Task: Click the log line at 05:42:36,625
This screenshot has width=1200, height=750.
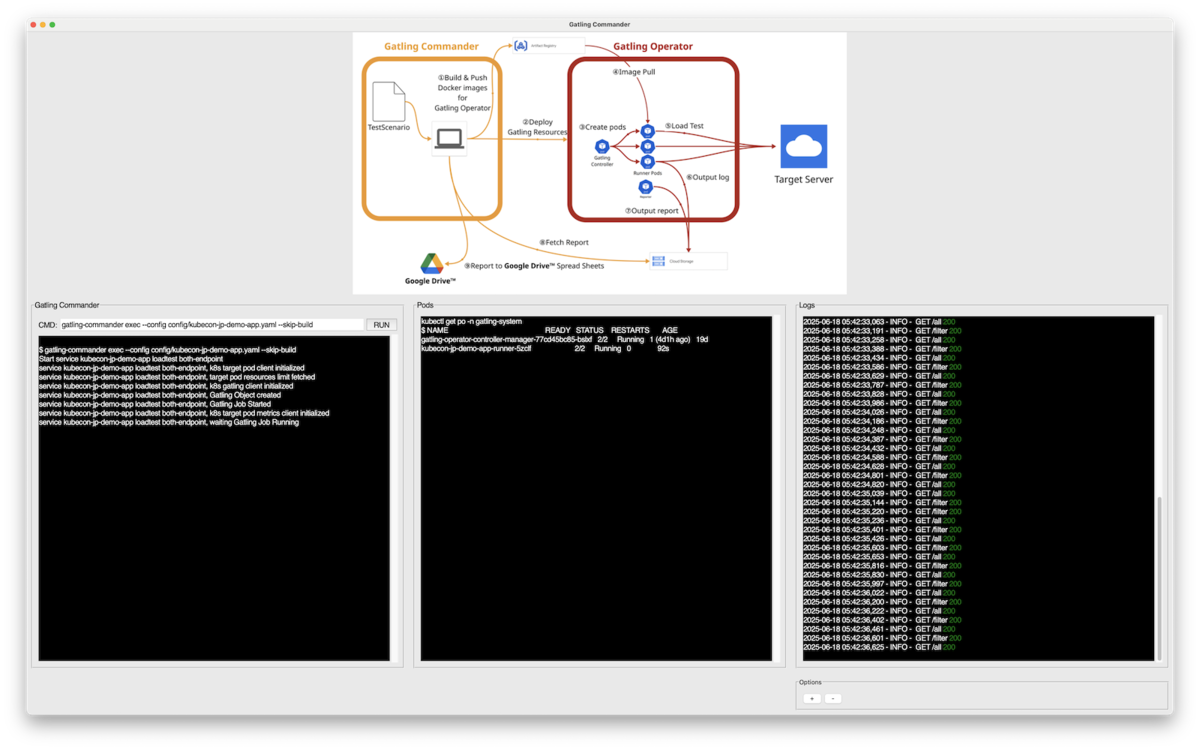Action: (x=879, y=647)
